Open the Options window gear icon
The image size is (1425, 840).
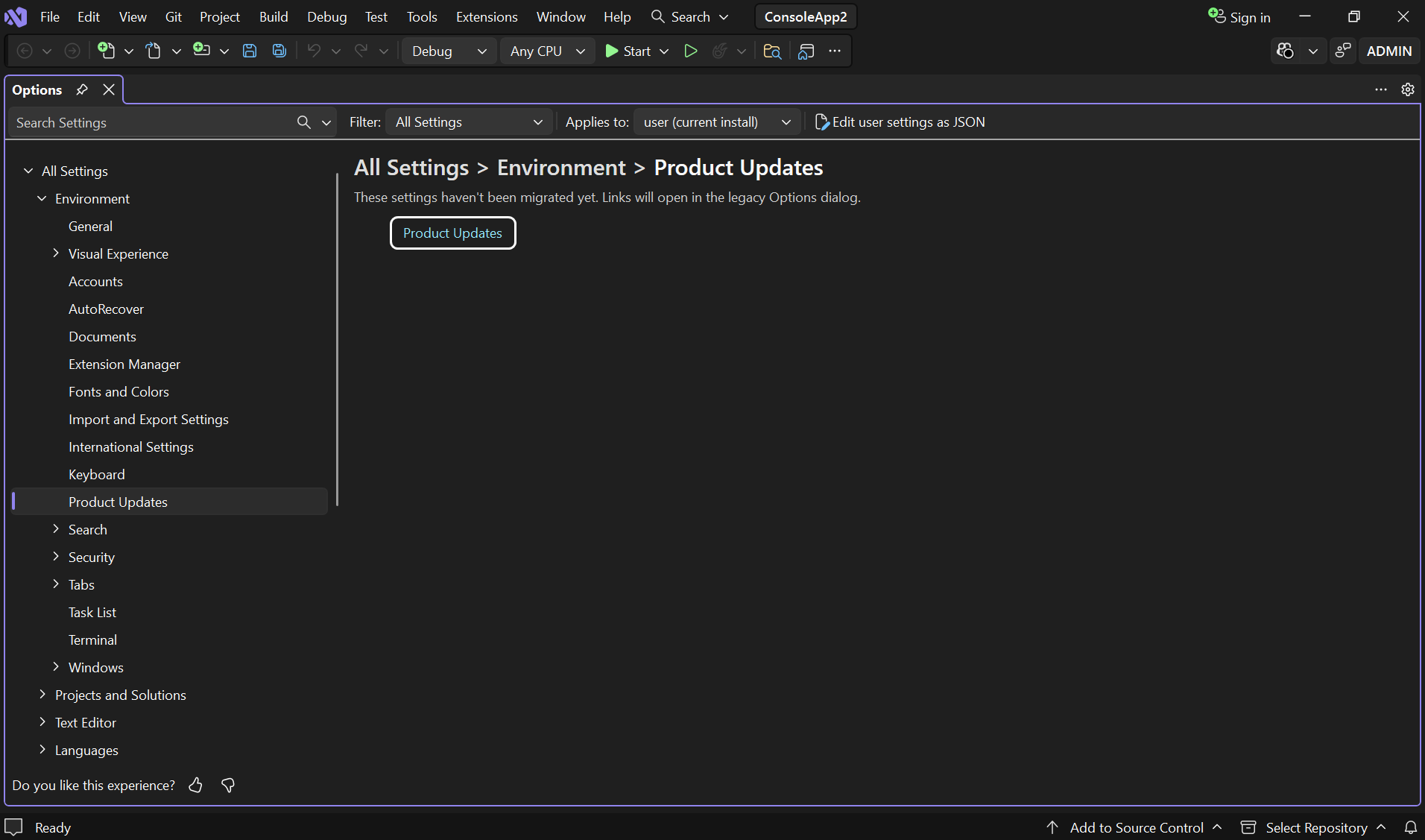(1408, 89)
